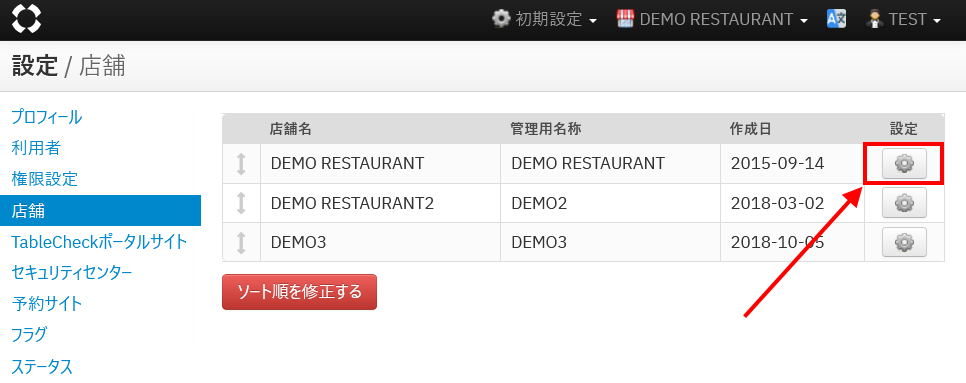Open settings gear for DEMO RESTAURANT2 row
The height and width of the screenshot is (383, 966).
[x=904, y=203]
